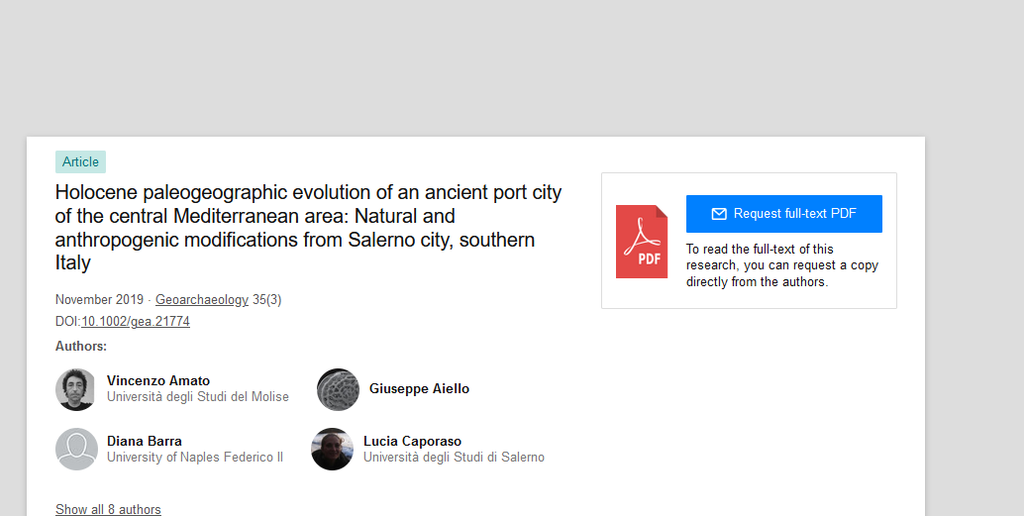Viewport: 1024px width, 516px height.
Task: Open the Geoarchaeology journal link
Action: point(202,299)
